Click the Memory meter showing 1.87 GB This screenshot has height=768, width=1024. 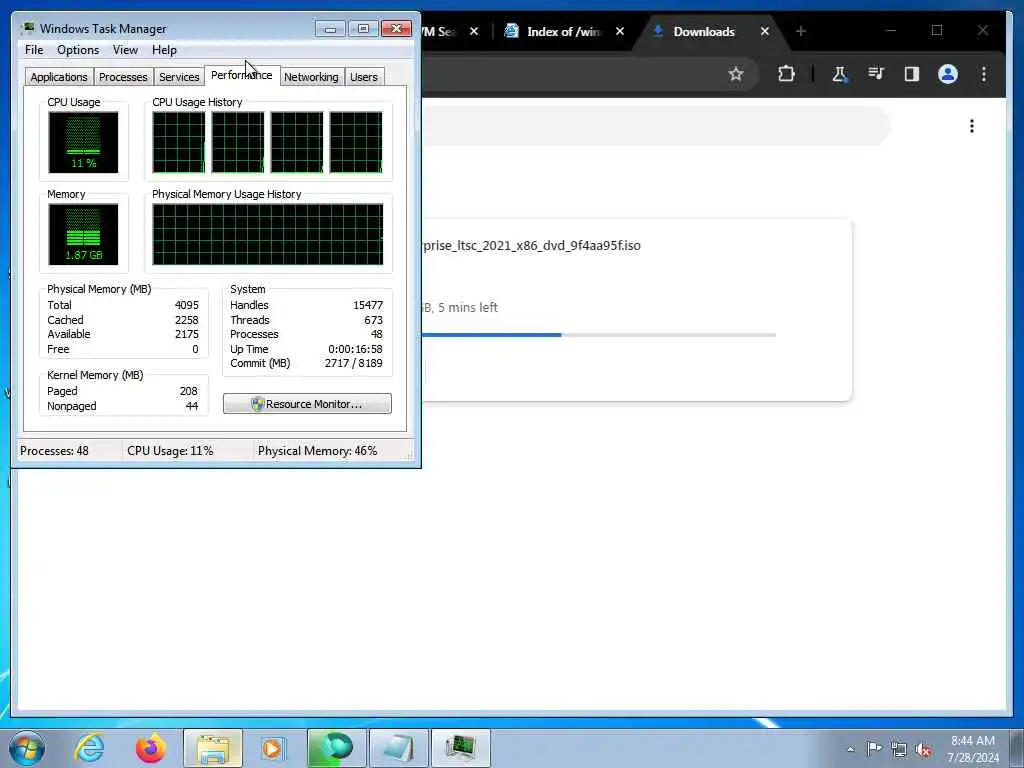(x=83, y=234)
